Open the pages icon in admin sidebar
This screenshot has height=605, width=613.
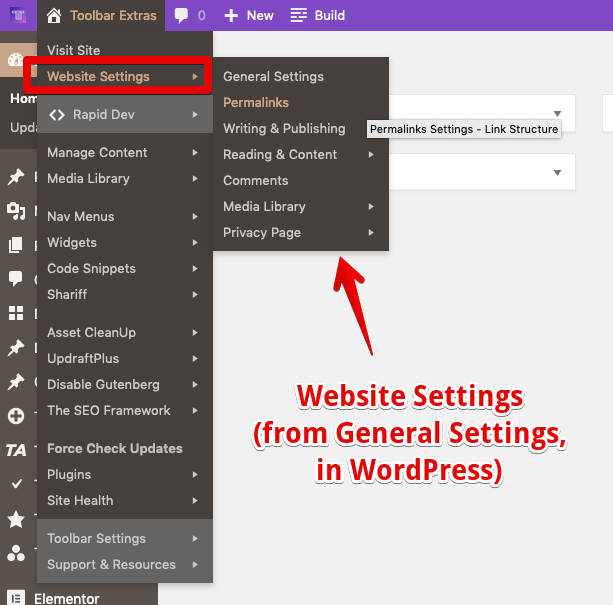16,245
